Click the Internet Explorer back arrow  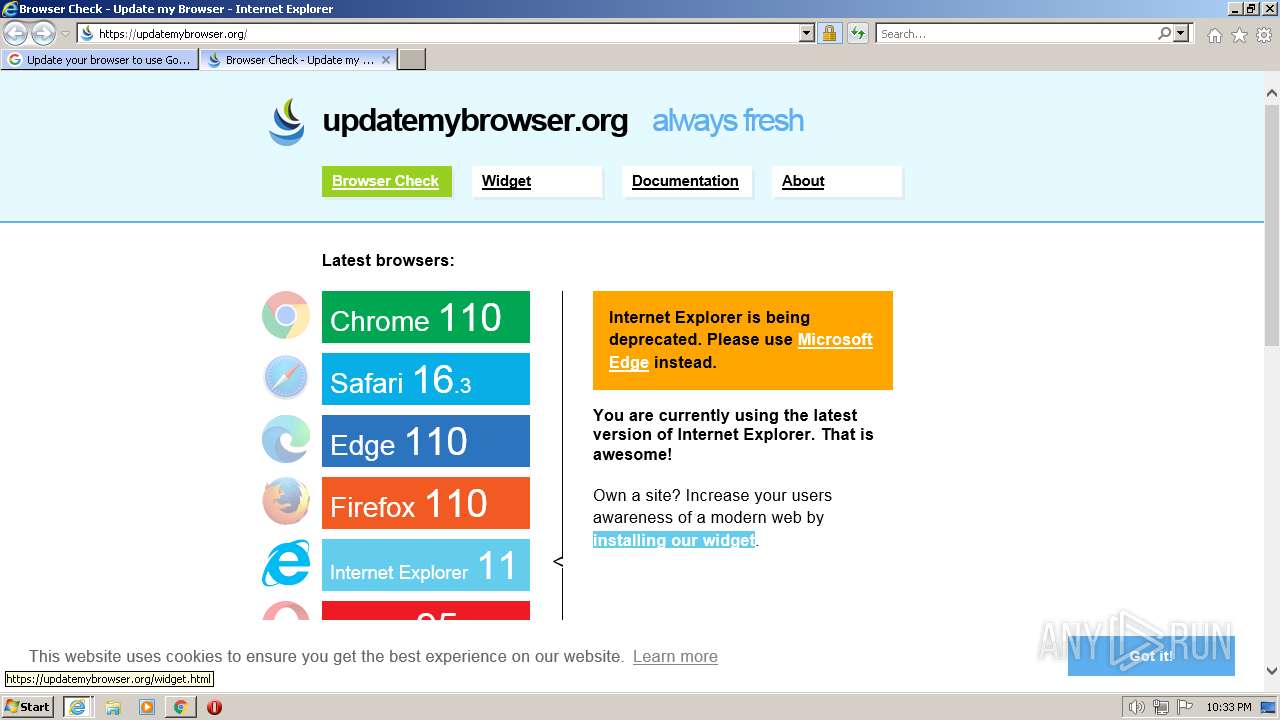coord(16,33)
